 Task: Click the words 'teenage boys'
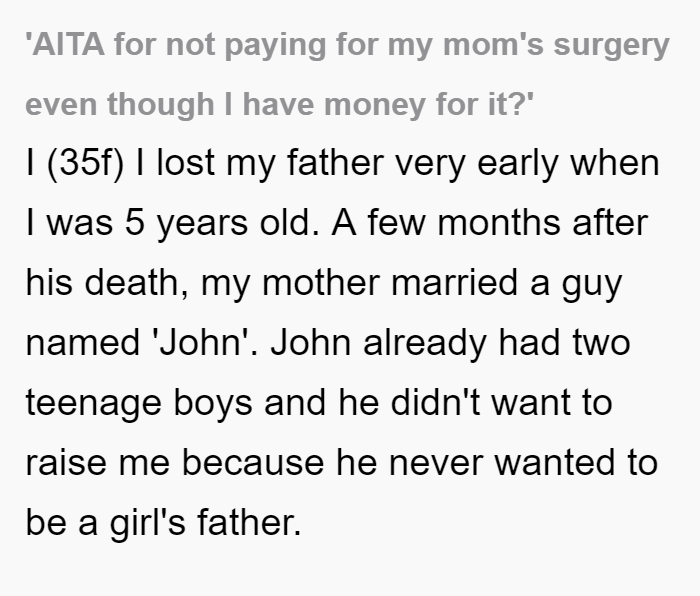click(139, 404)
